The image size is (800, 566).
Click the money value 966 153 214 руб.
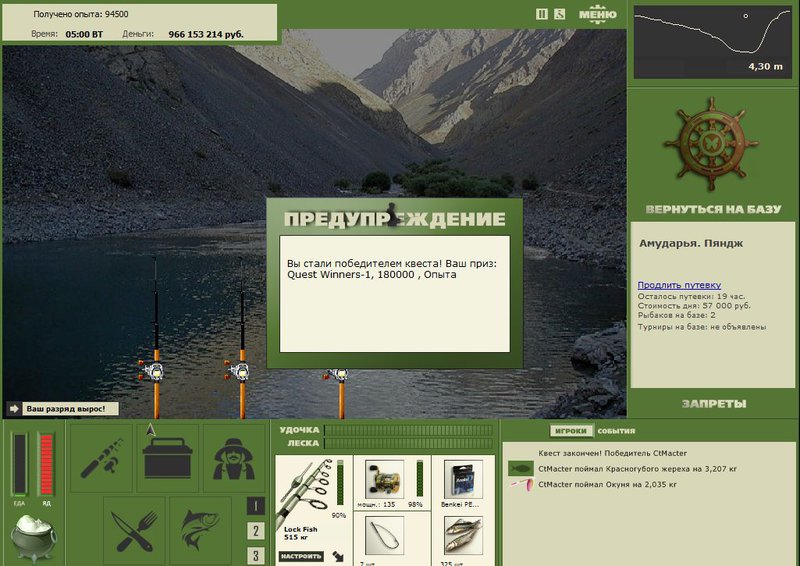pos(206,34)
